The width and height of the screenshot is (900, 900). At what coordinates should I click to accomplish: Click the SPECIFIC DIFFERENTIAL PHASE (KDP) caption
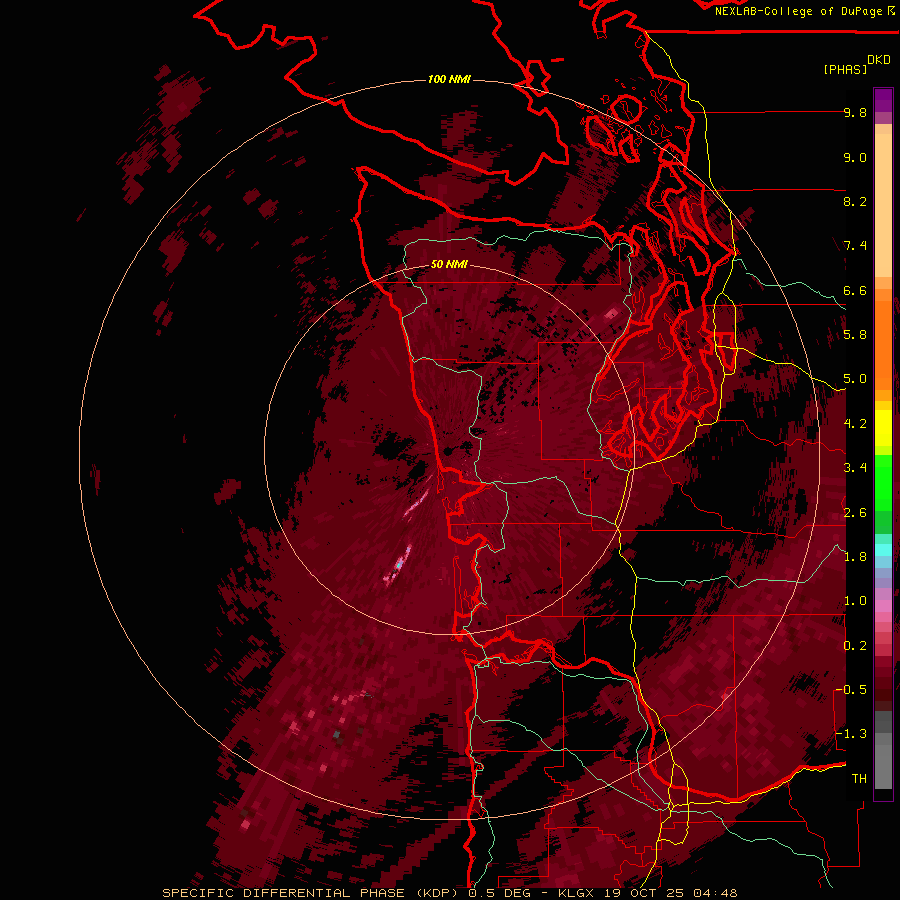(312, 893)
